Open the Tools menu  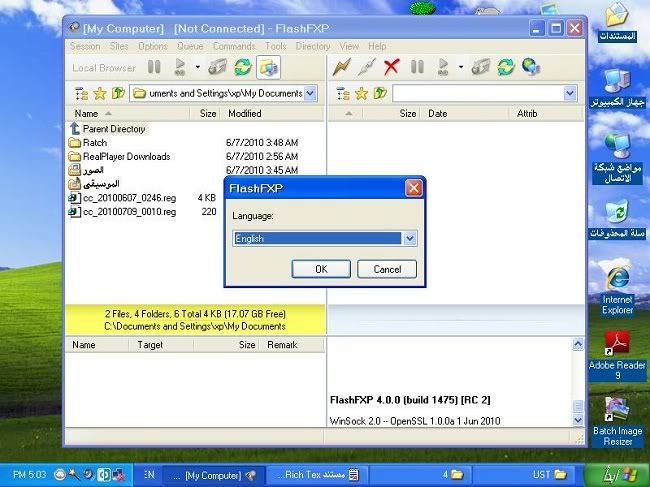coord(276,46)
